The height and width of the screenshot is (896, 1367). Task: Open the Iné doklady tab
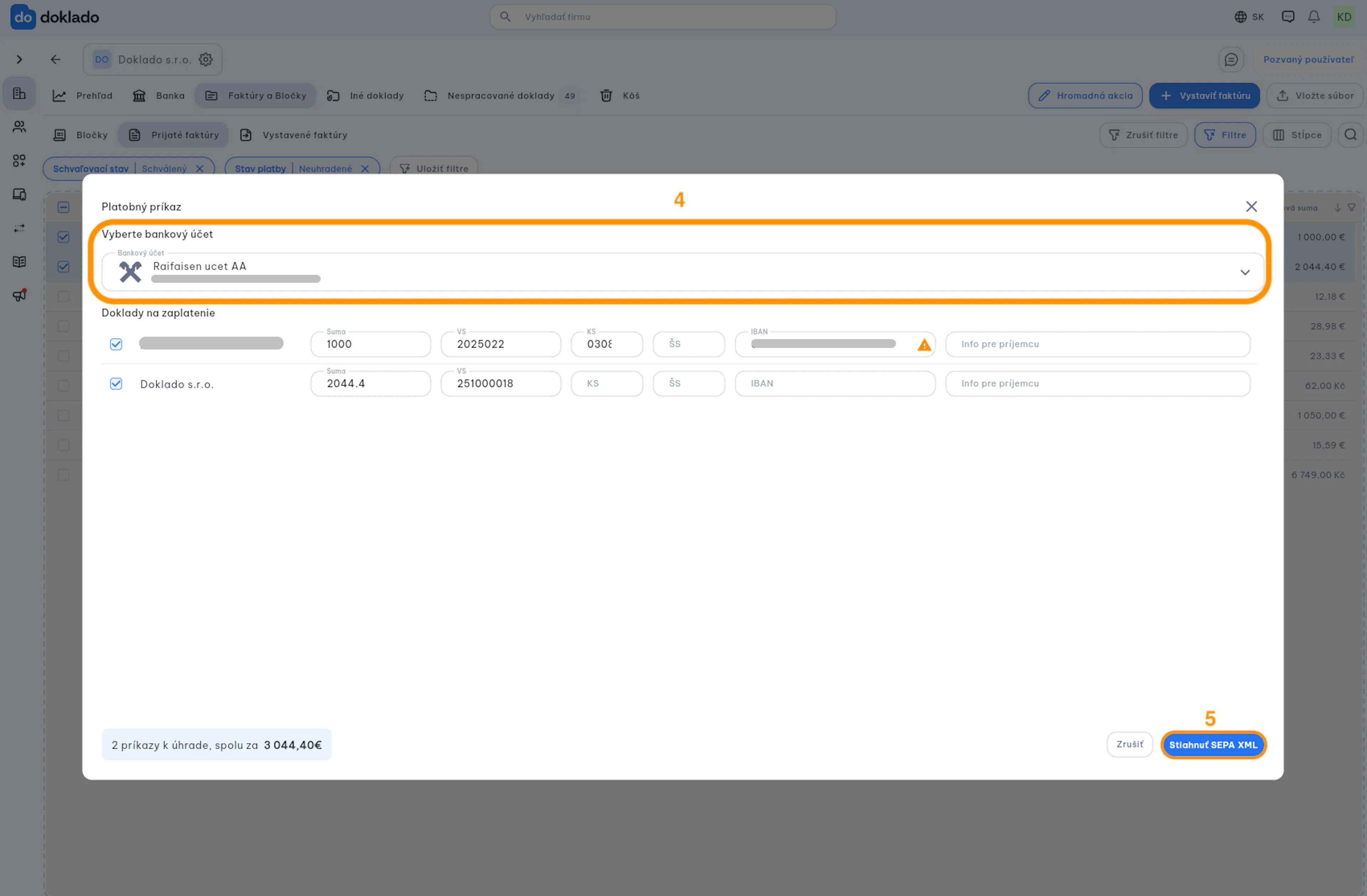point(365,95)
